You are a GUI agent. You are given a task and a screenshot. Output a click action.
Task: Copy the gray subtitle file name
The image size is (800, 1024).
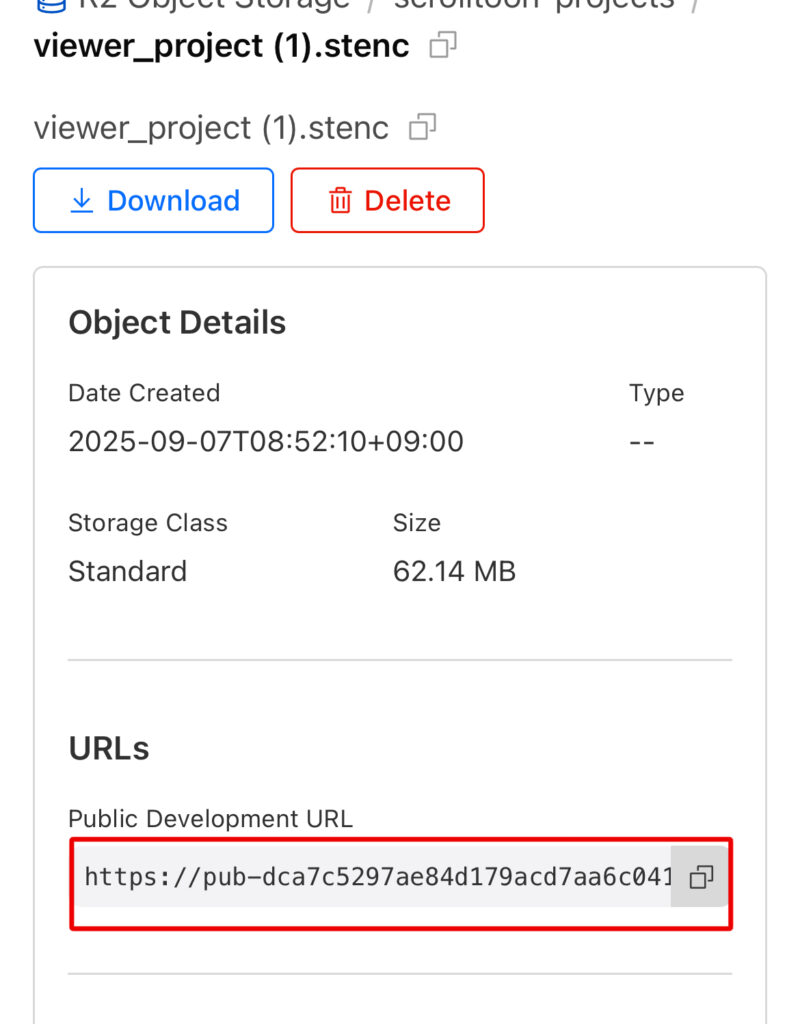click(423, 128)
